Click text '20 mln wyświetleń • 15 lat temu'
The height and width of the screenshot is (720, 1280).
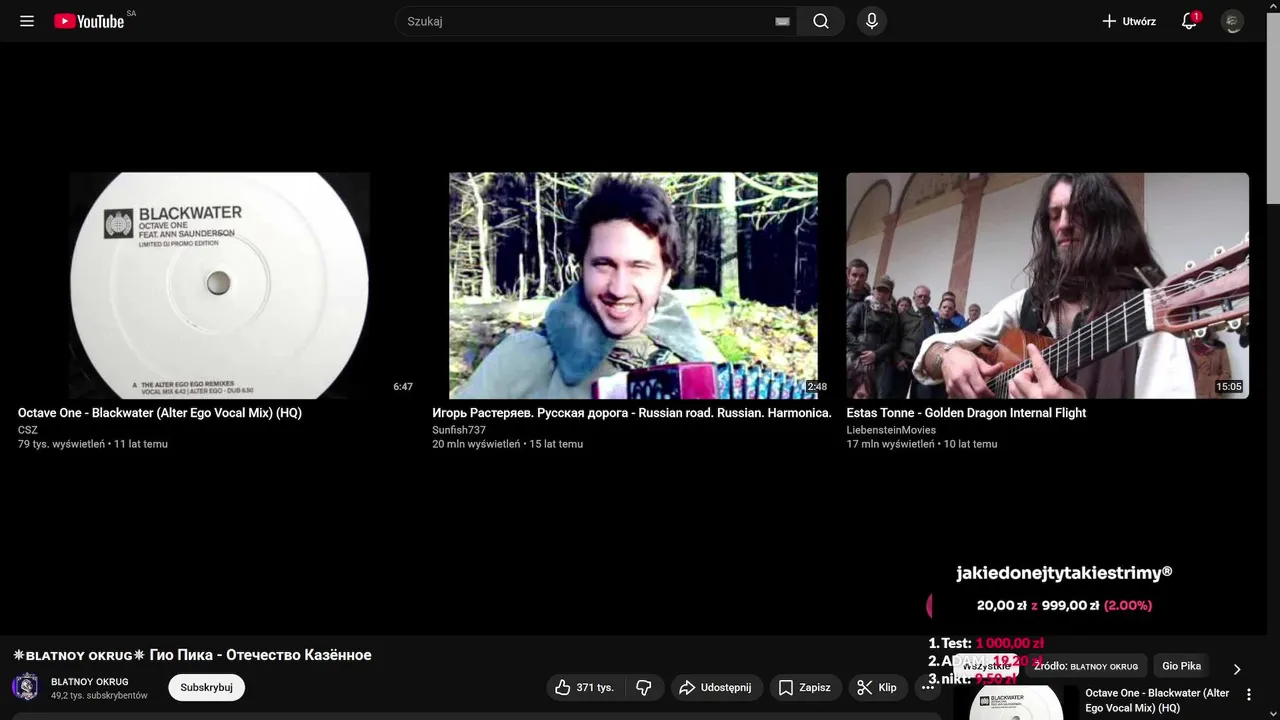coord(507,444)
